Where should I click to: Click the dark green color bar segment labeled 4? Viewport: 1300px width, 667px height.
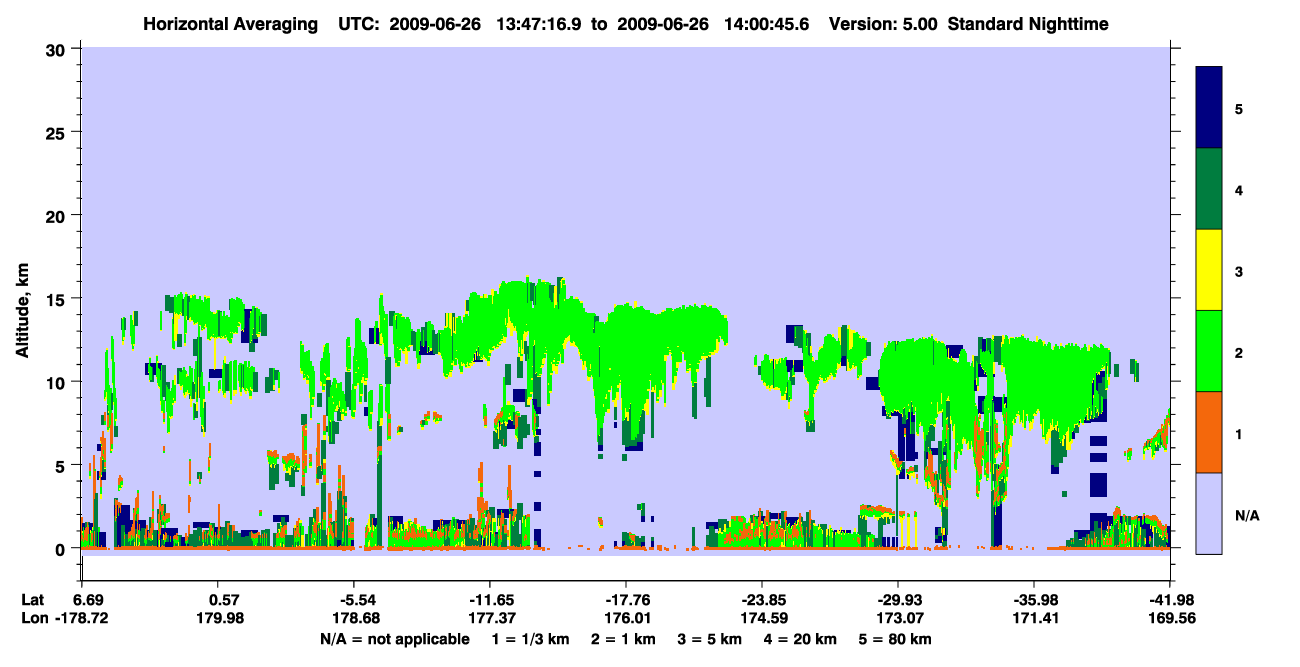pos(1209,189)
